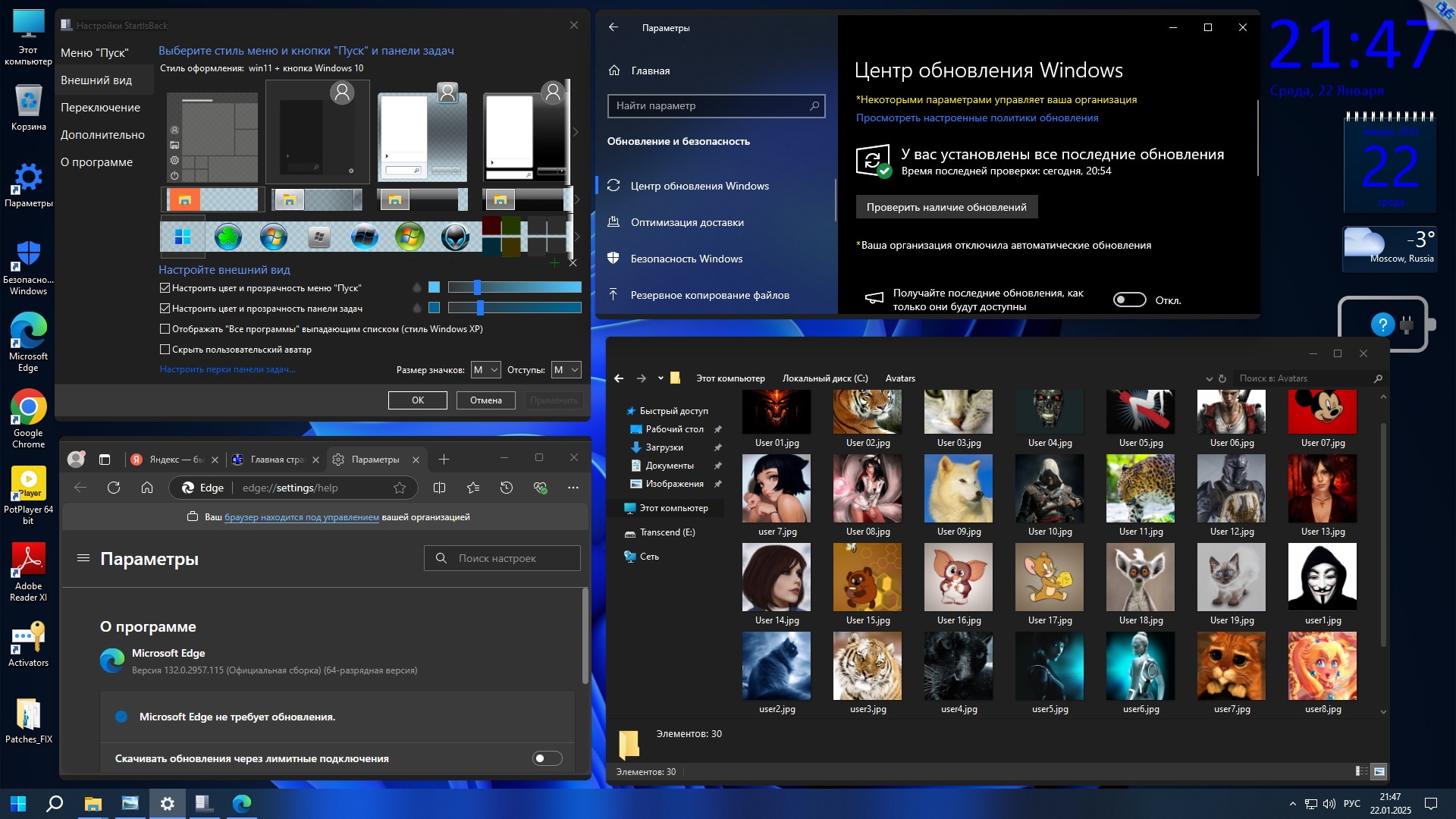Toggle 'Скрыть пользовательский аватар' checkbox
This screenshot has width=1456, height=819.
165,350
